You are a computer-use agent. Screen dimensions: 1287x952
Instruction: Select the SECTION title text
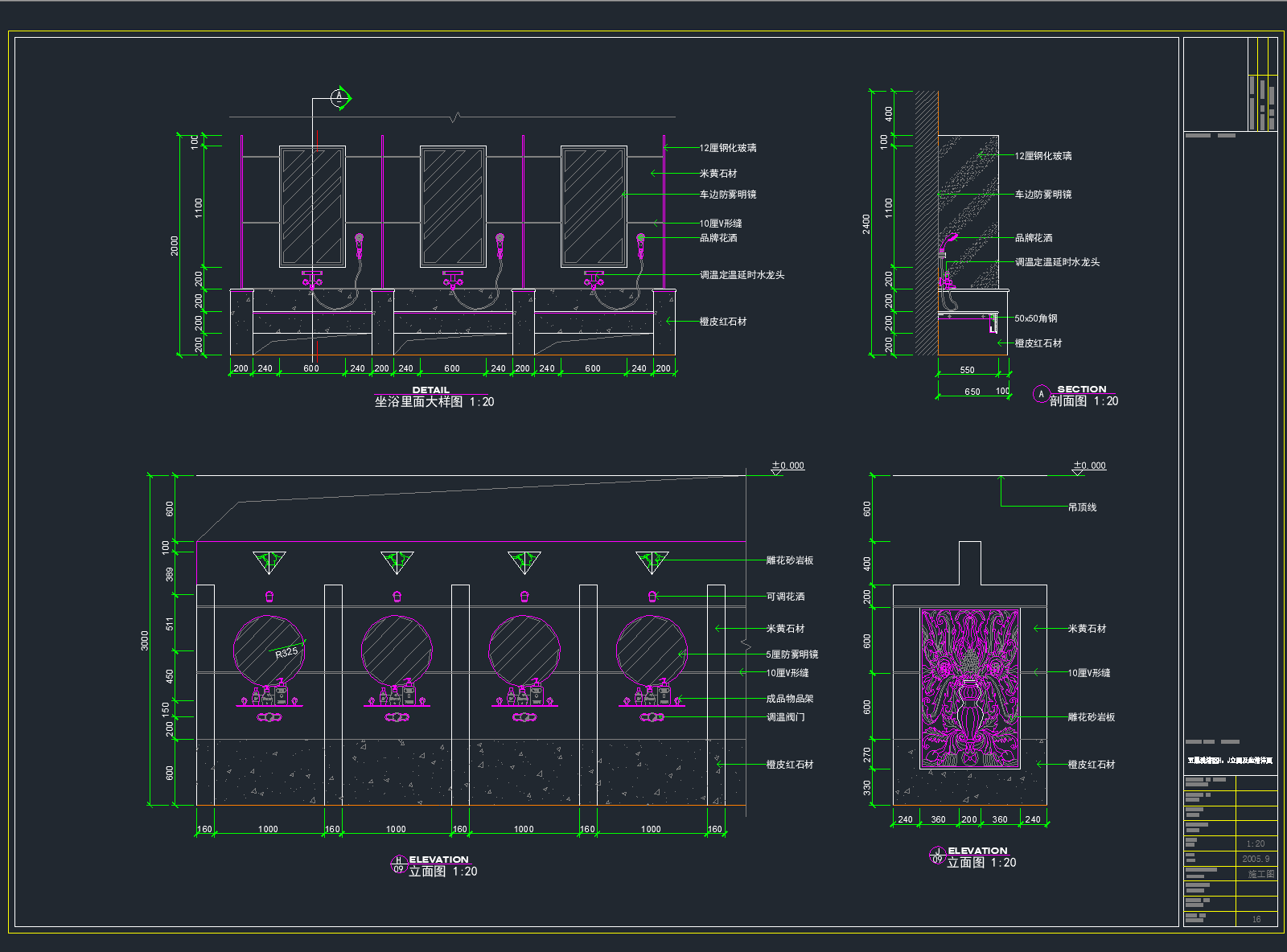pos(1082,389)
